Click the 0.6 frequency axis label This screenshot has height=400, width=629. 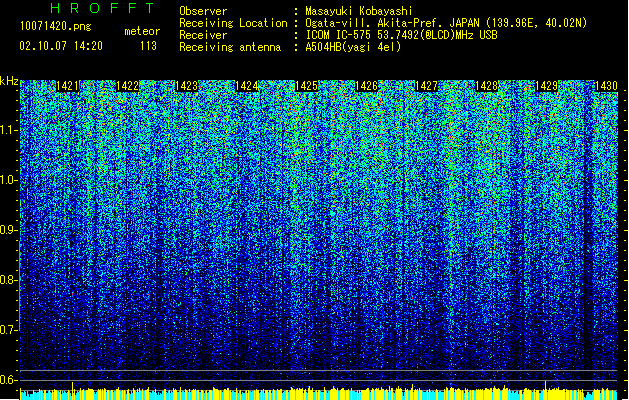click(9, 380)
